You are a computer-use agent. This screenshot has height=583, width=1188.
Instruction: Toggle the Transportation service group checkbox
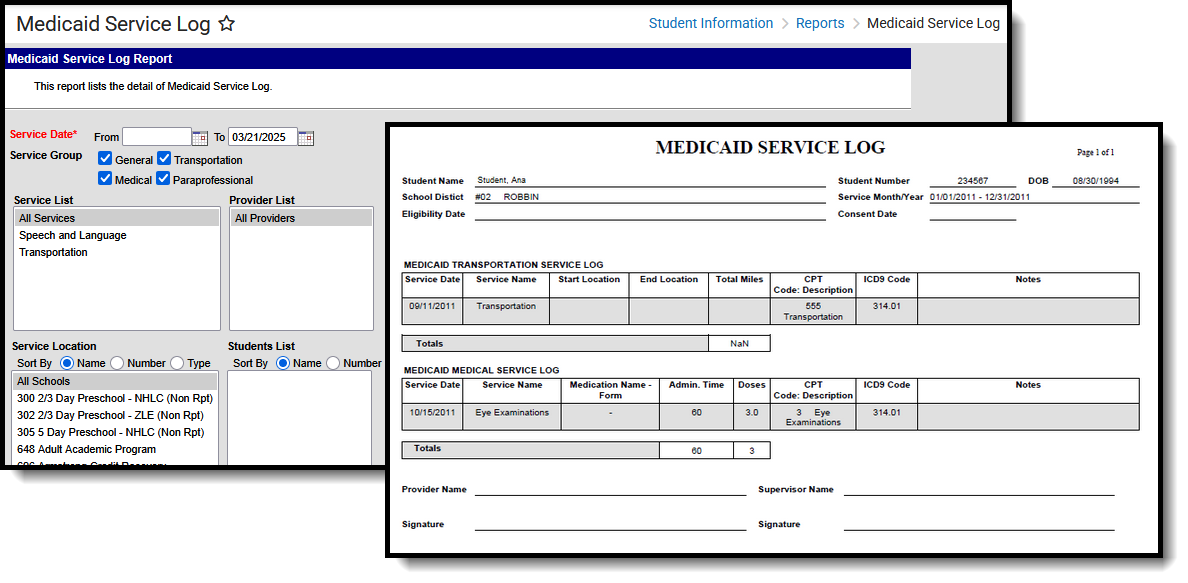(x=164, y=159)
